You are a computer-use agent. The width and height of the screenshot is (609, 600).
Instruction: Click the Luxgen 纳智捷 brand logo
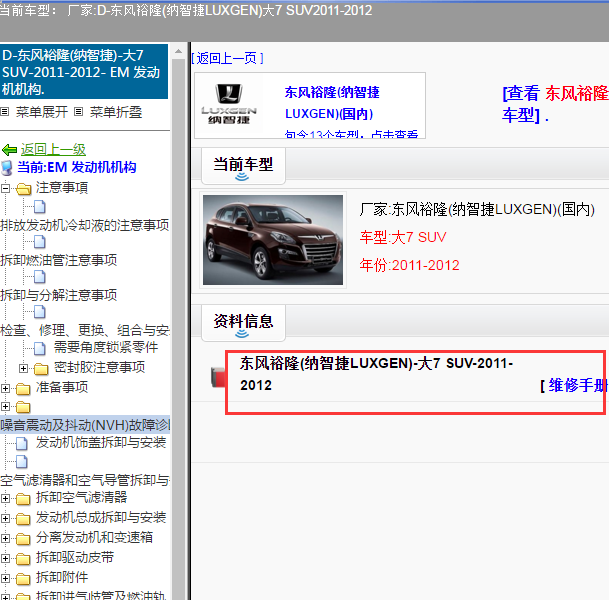point(229,104)
